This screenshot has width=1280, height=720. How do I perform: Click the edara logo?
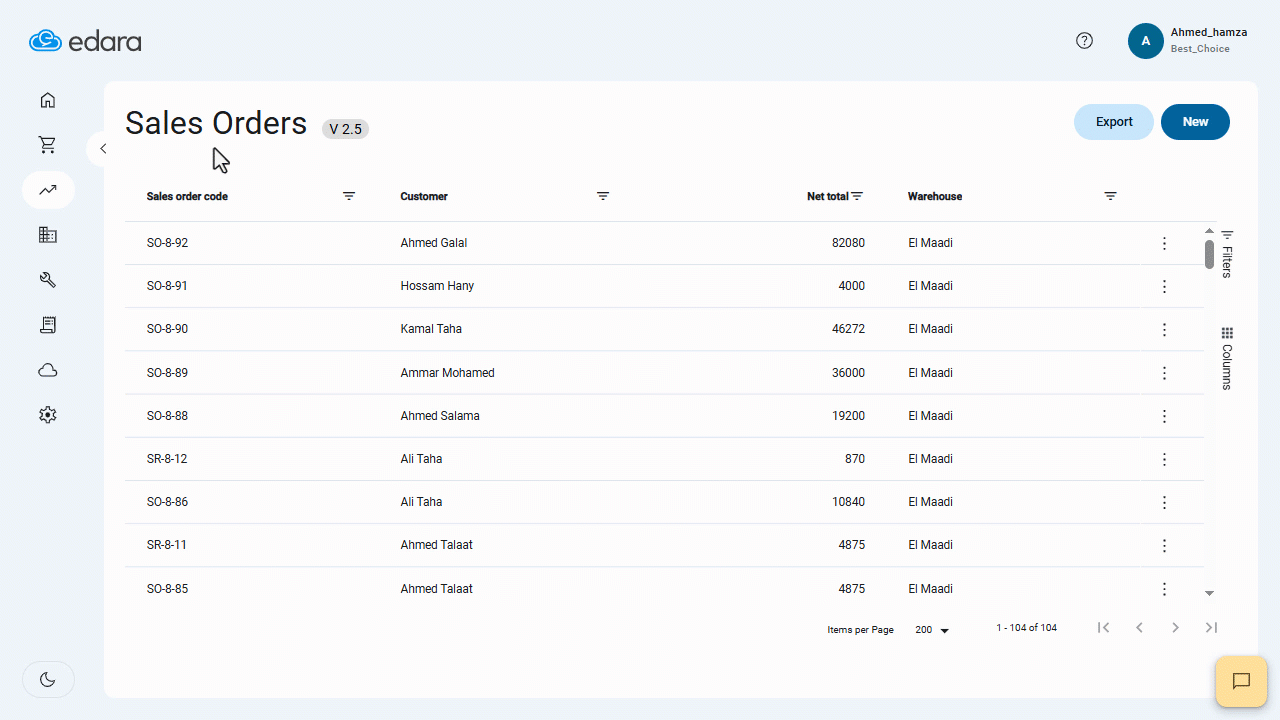[85, 41]
